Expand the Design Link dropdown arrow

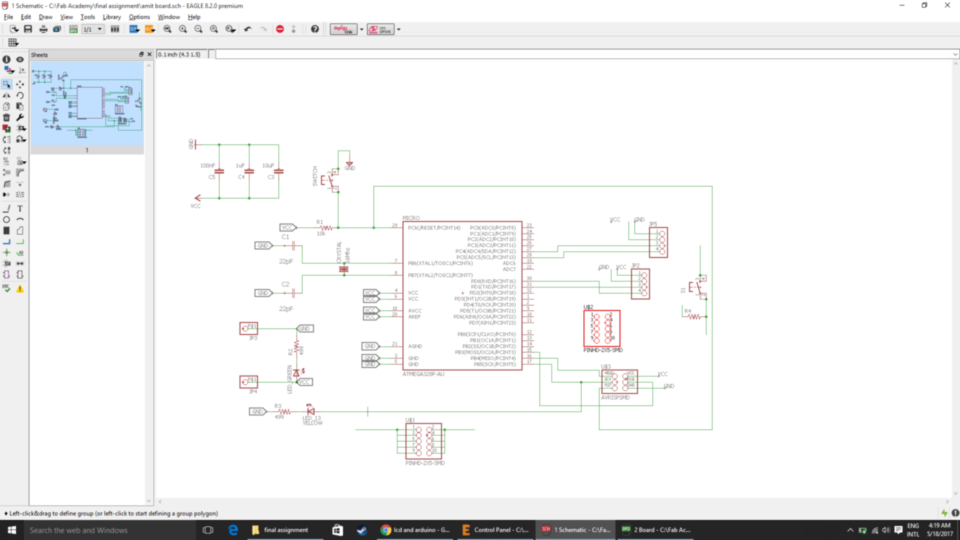tap(361, 29)
